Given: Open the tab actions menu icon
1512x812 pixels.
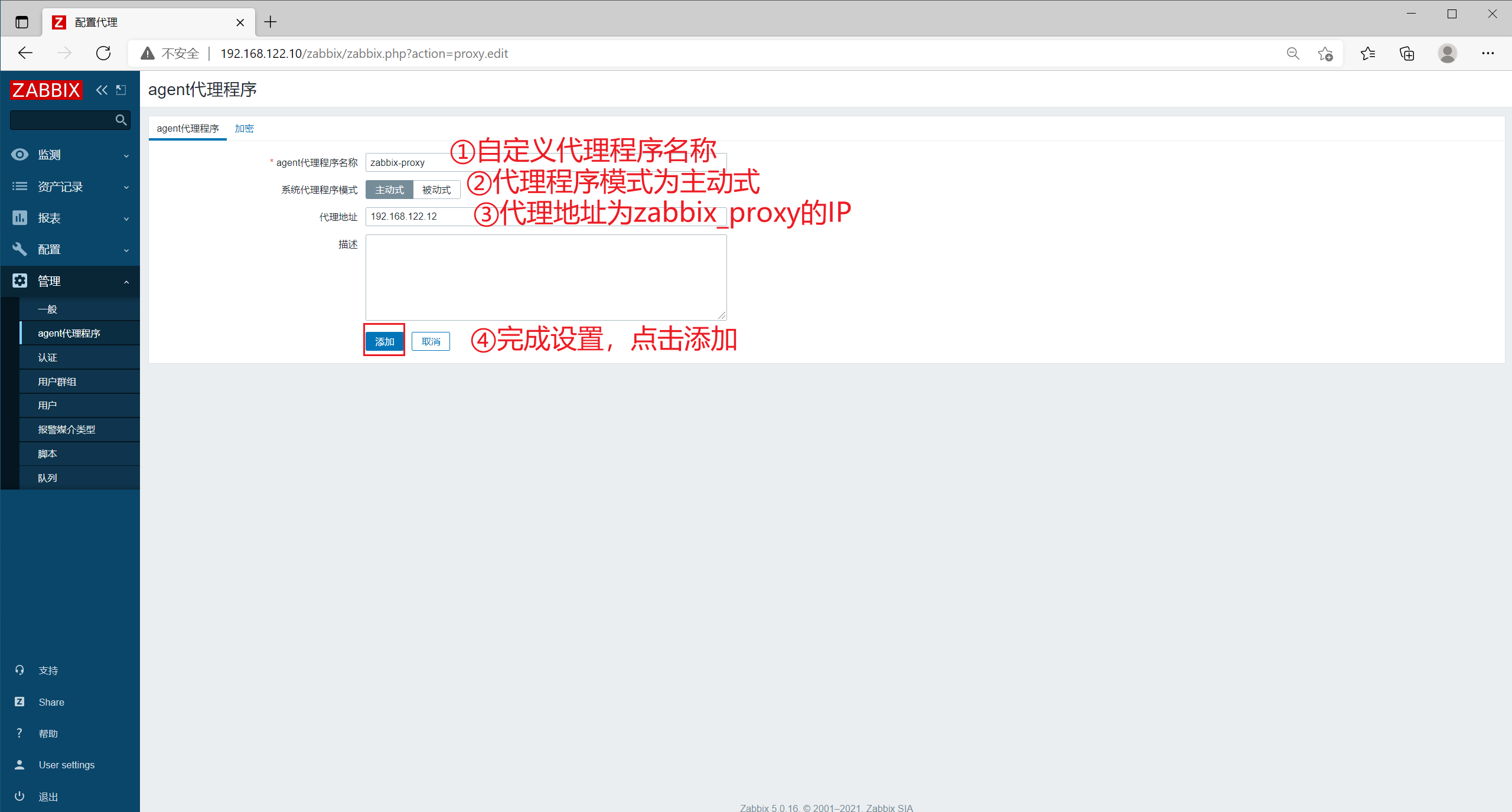Looking at the screenshot, I should (x=22, y=22).
